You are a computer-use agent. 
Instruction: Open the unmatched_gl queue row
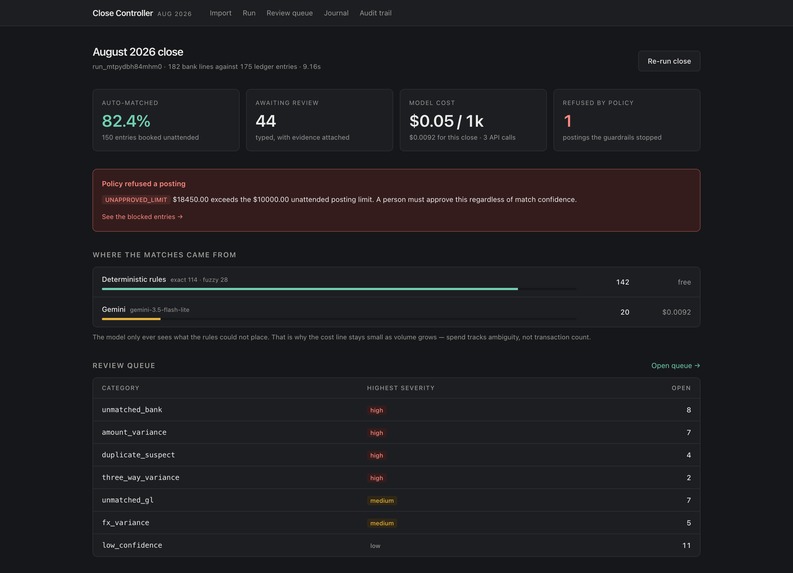396,500
